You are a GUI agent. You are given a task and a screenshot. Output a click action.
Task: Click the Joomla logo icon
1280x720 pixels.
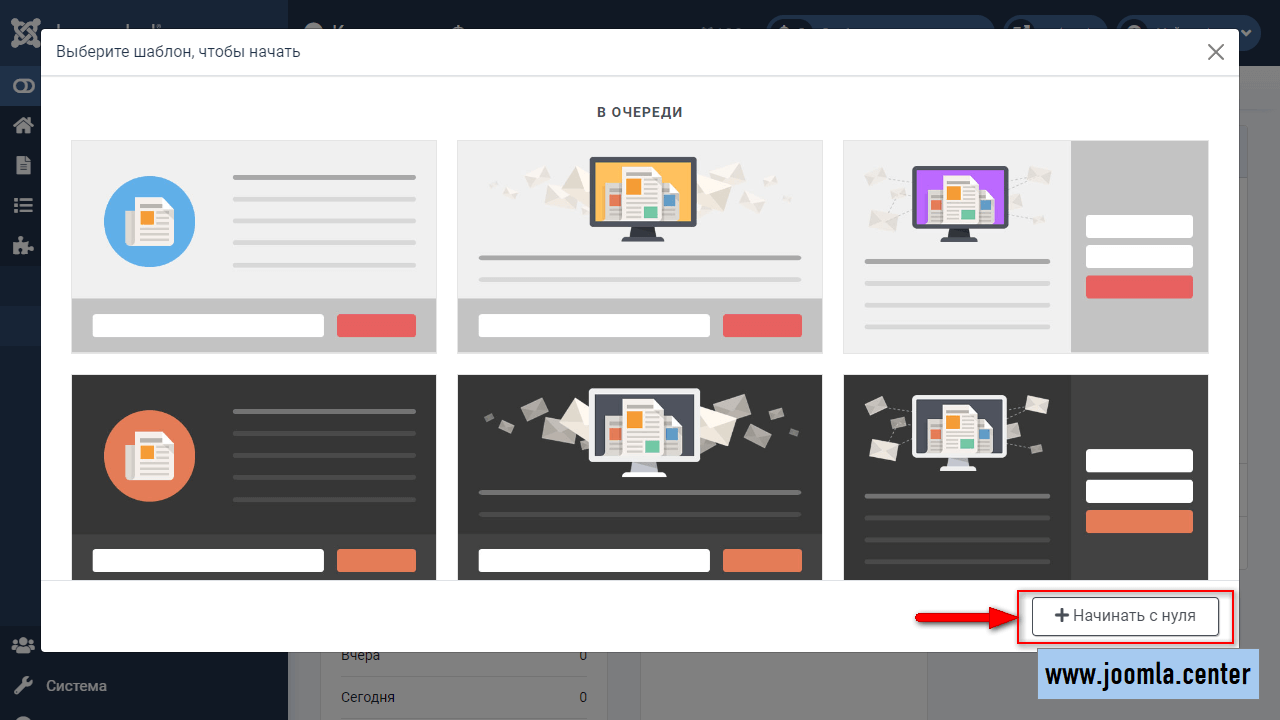click(x=24, y=33)
